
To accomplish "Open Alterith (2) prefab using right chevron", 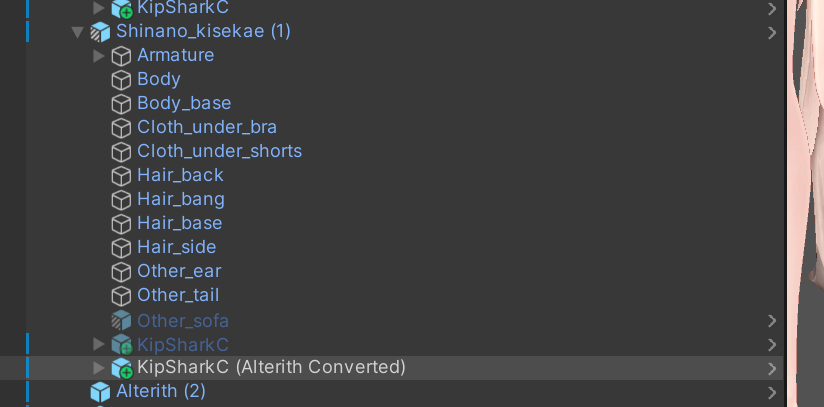I will [772, 392].
